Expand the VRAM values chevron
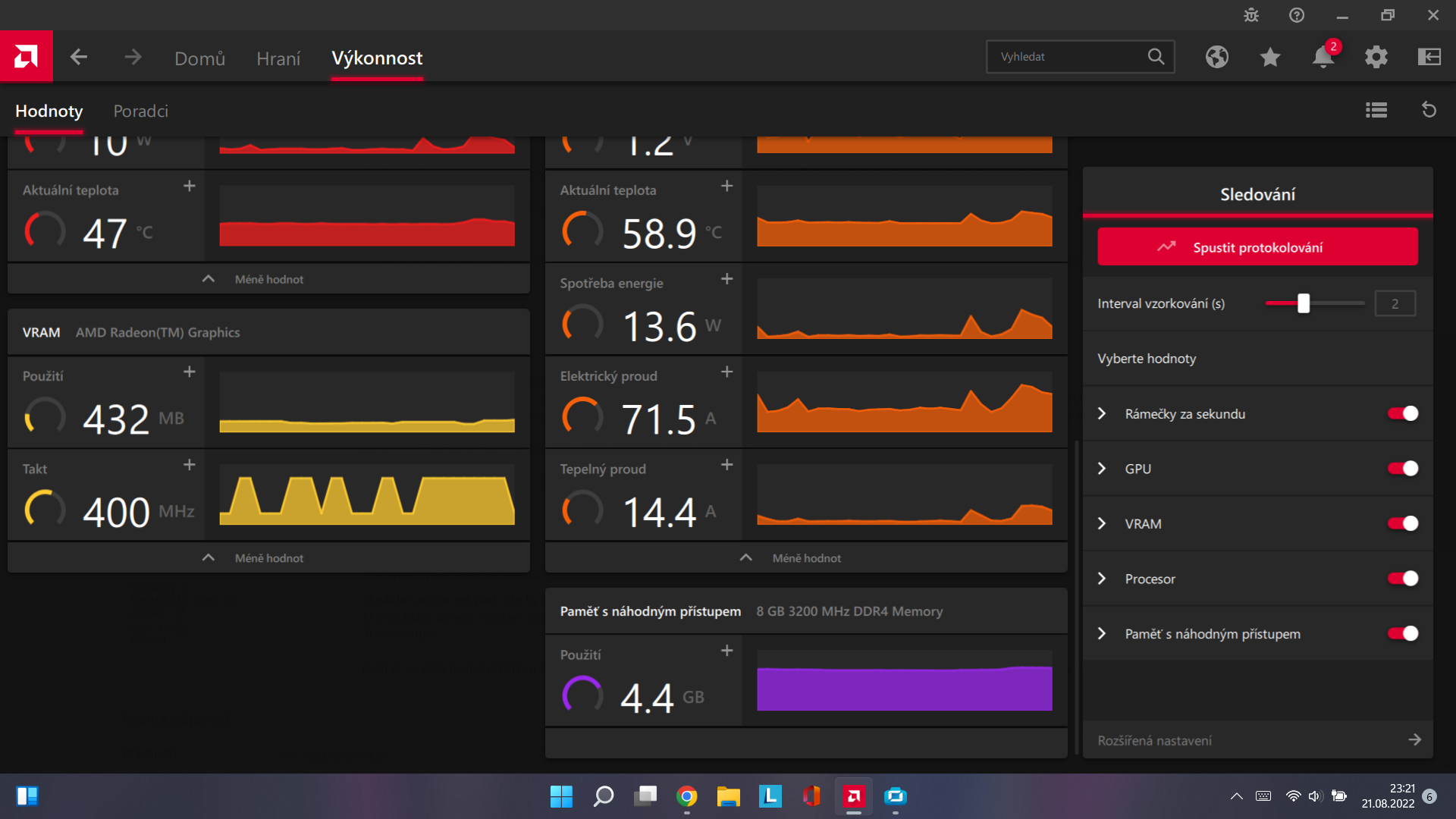The image size is (1456, 819). pyautogui.click(x=1102, y=524)
